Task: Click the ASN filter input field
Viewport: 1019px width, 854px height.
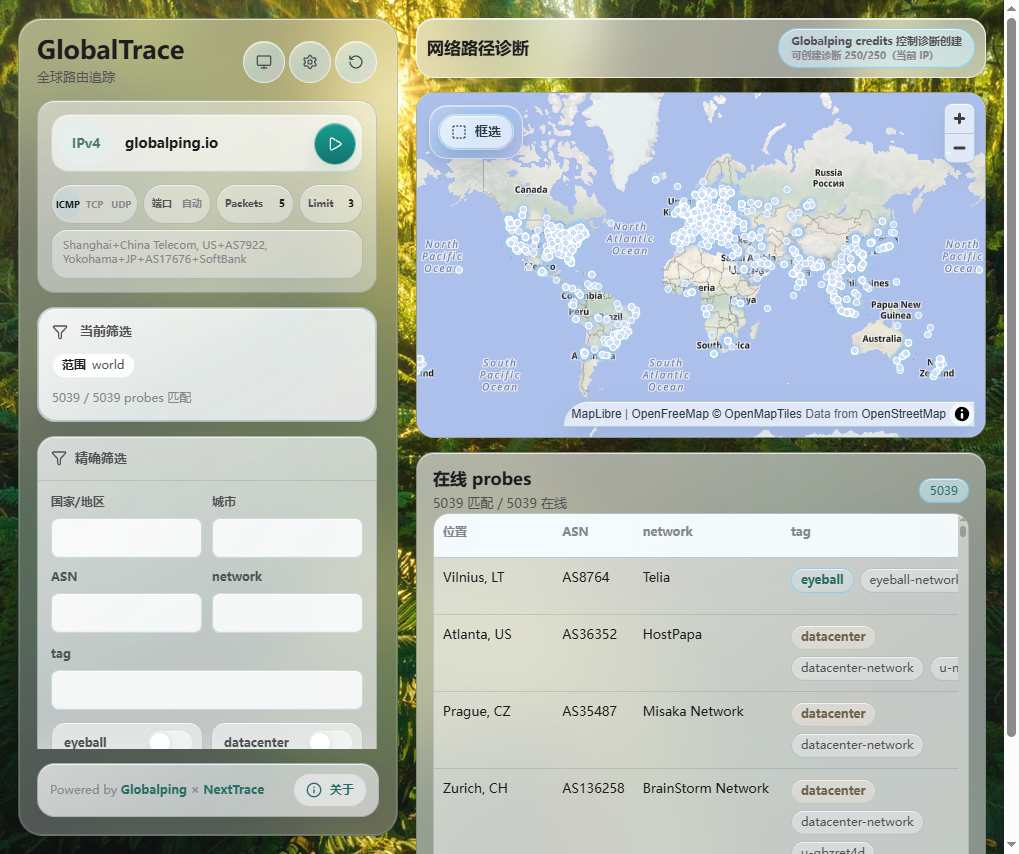Action: point(126,612)
